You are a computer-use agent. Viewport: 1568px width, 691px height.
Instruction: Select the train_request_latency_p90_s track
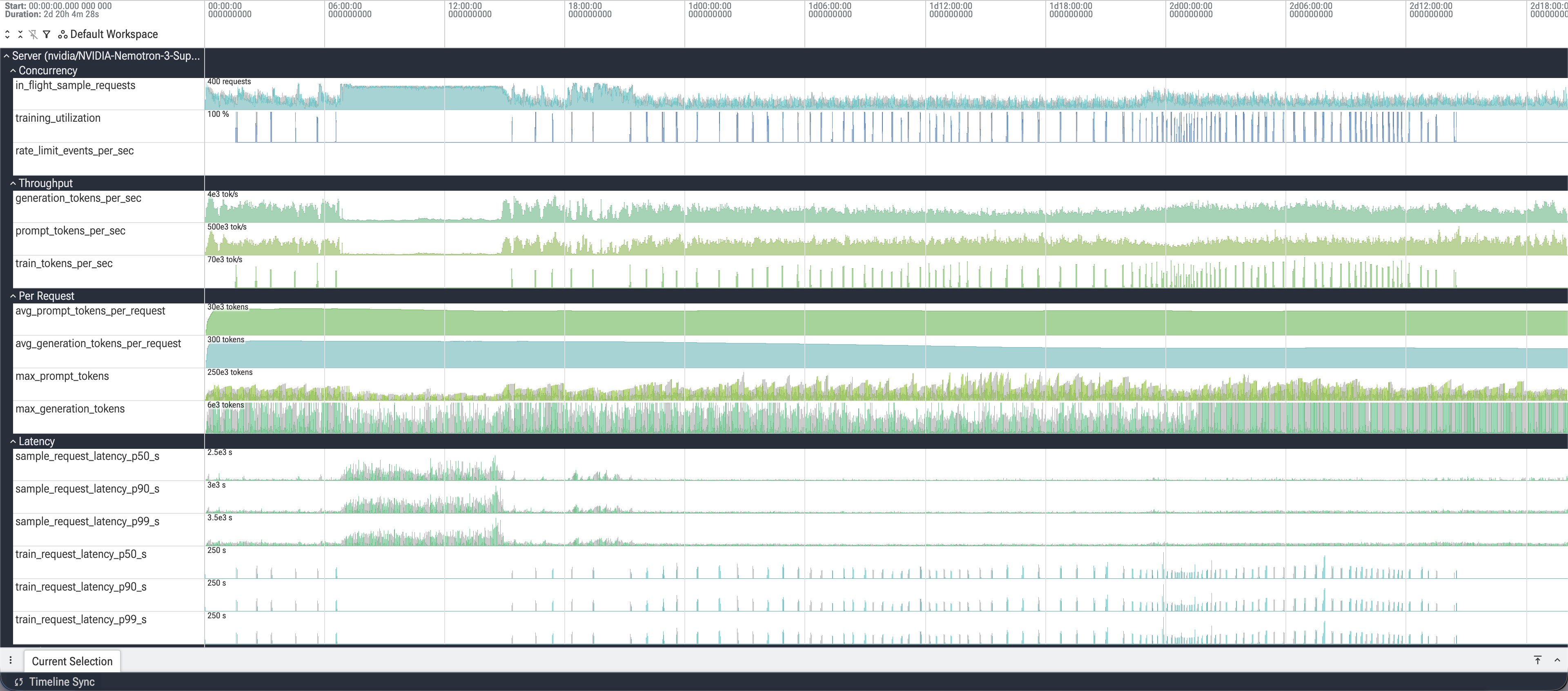coord(81,587)
